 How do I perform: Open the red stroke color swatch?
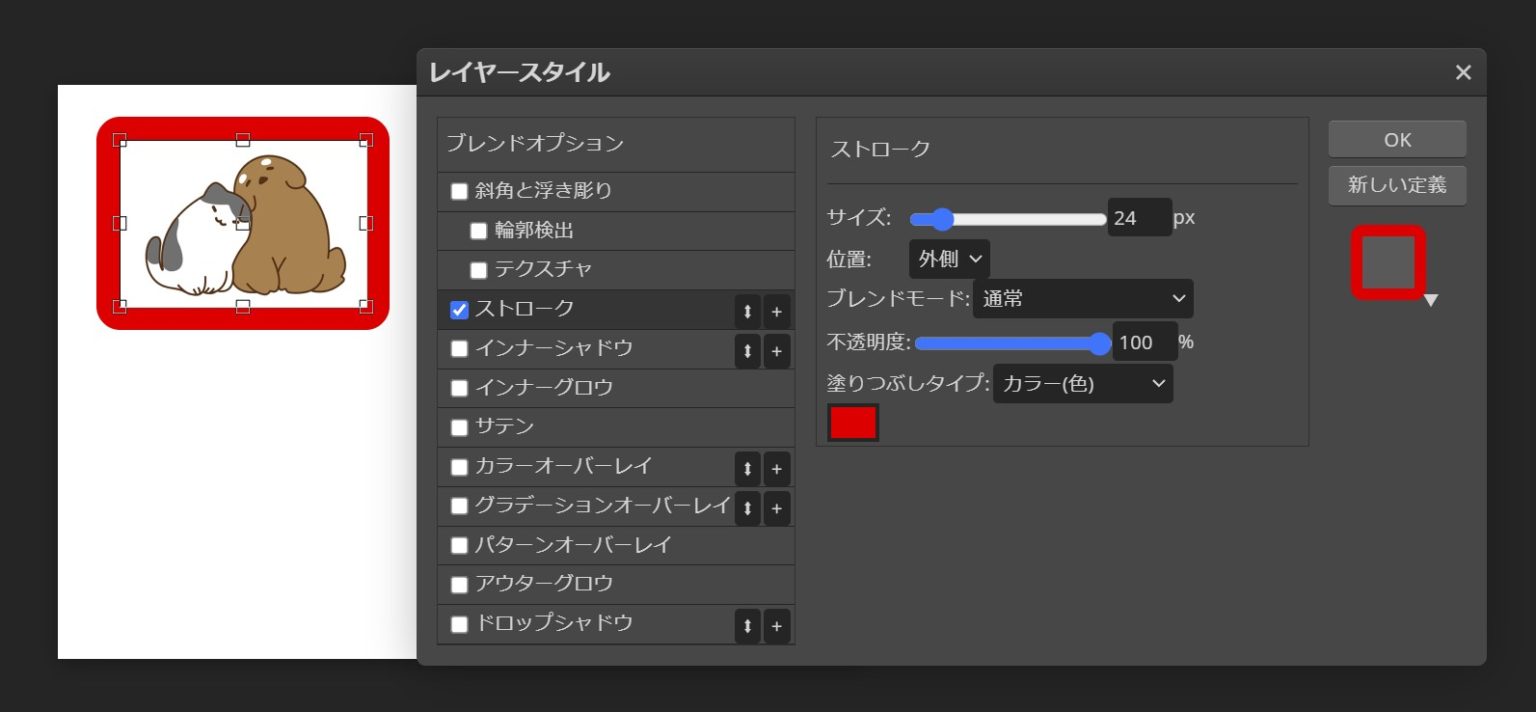pos(852,422)
